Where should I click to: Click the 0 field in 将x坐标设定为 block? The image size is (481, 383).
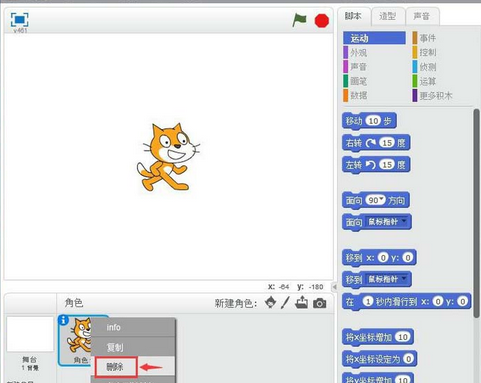[x=408, y=359]
